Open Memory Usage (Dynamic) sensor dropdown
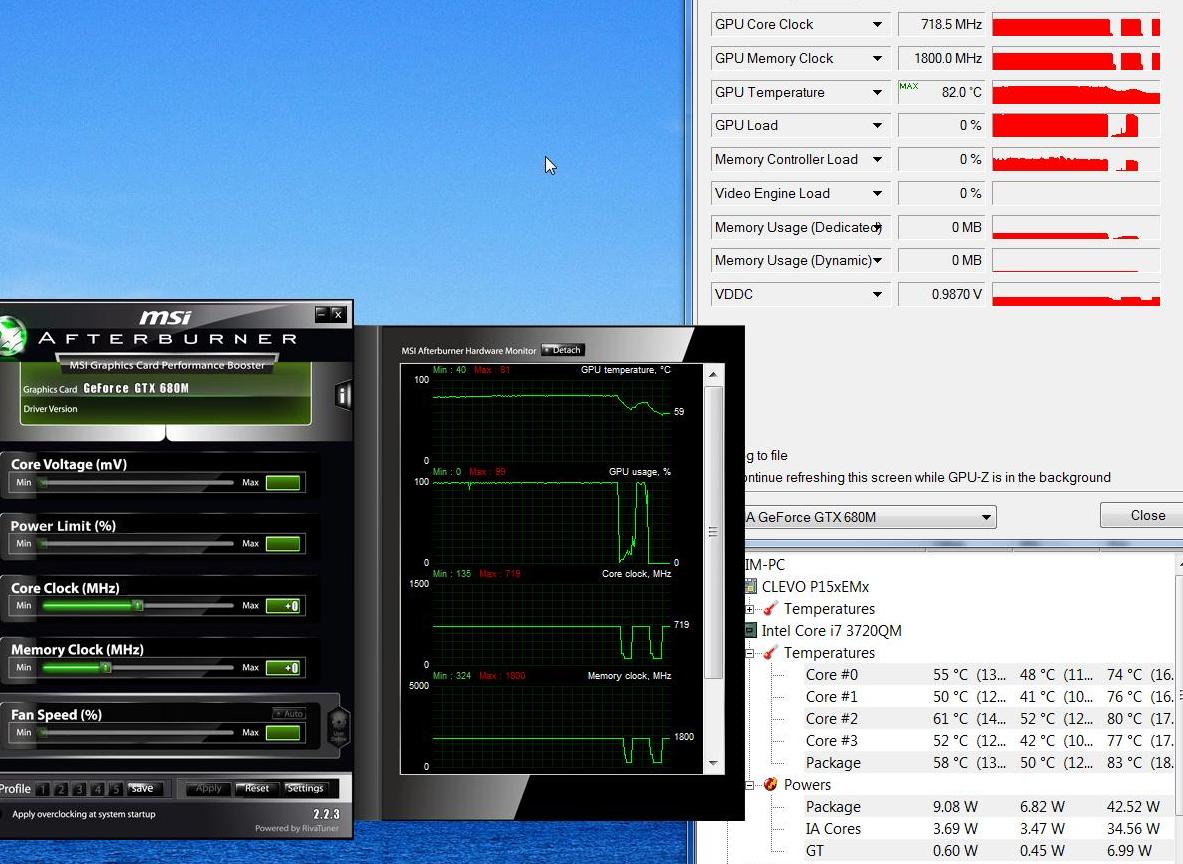Image resolution: width=1183 pixels, height=864 pixels. click(x=877, y=260)
